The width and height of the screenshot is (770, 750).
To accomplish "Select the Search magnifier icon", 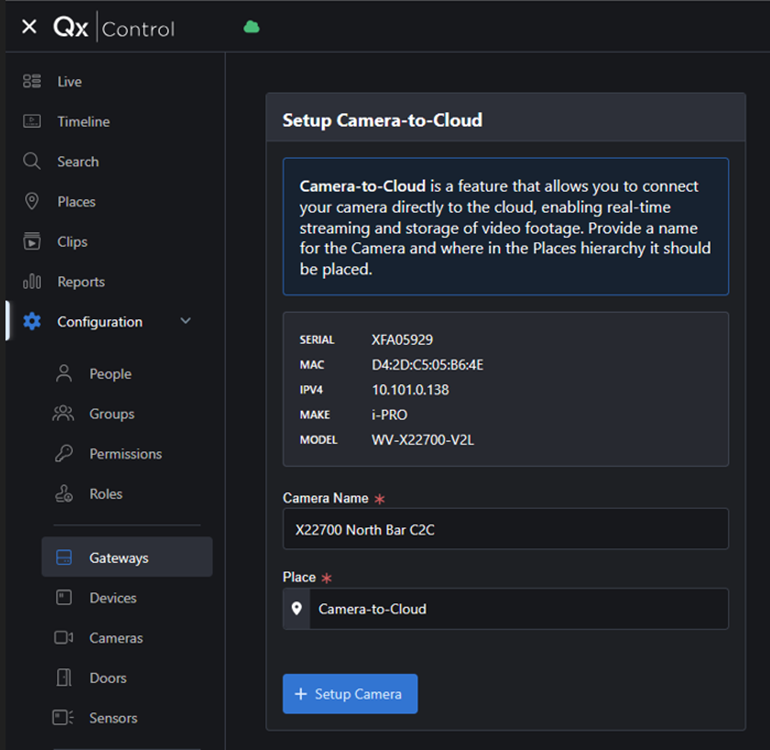I will [x=32, y=161].
